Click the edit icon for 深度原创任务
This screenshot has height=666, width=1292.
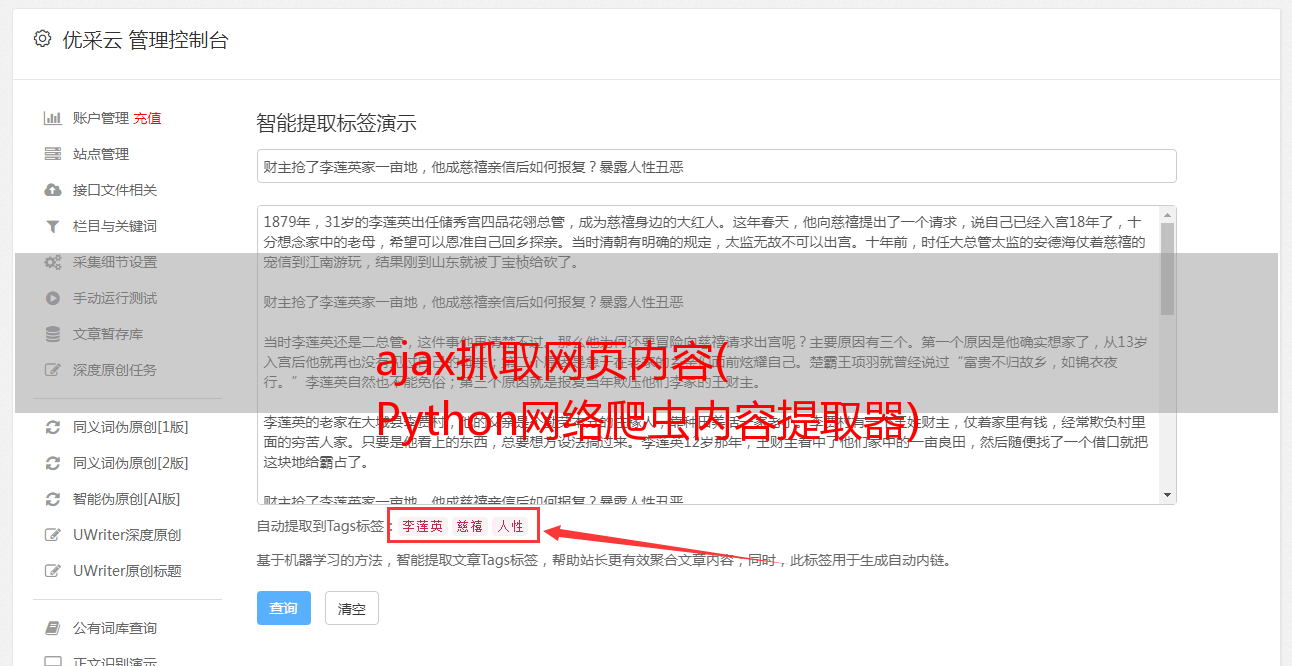pyautogui.click(x=53, y=370)
